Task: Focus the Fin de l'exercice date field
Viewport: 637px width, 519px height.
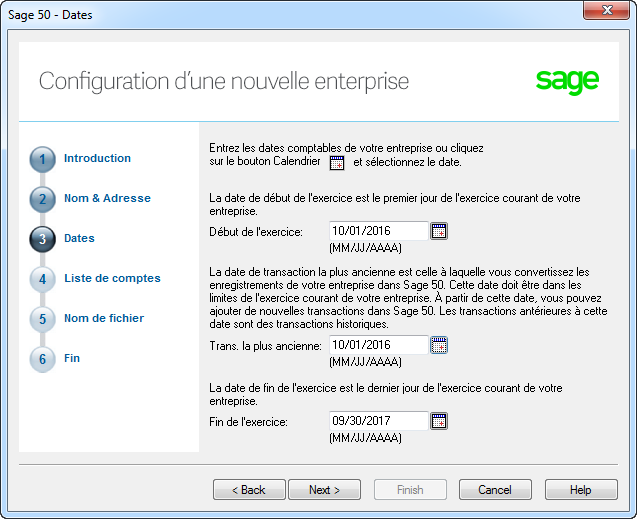Action: click(x=378, y=421)
